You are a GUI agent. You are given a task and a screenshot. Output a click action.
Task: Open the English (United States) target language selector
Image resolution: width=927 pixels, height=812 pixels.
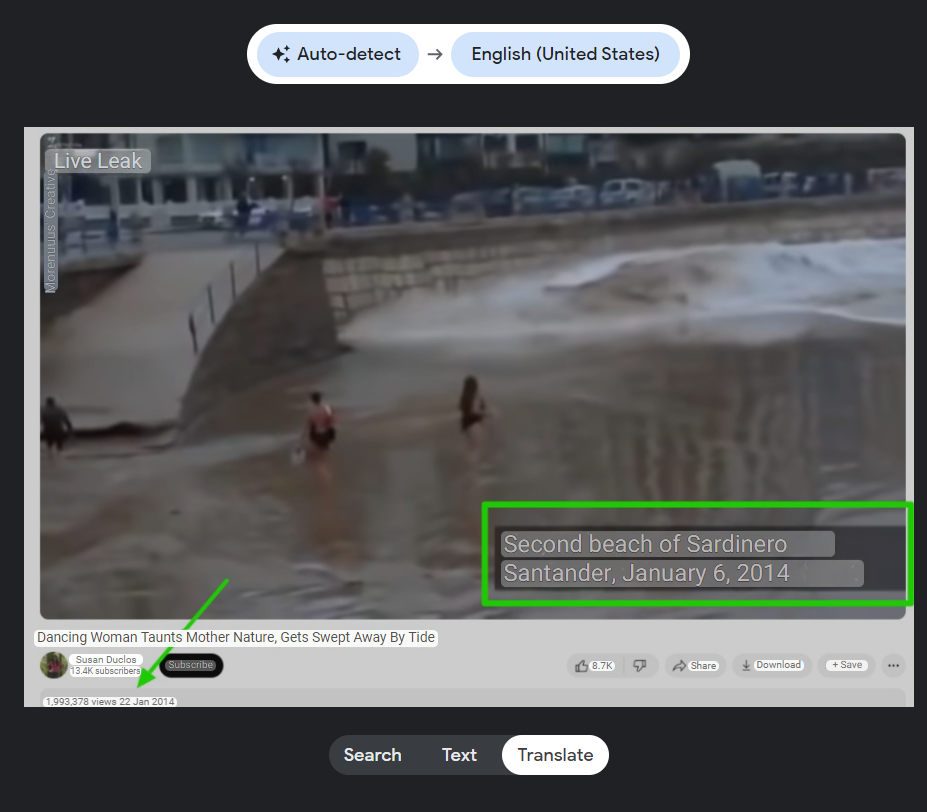[x=565, y=54]
